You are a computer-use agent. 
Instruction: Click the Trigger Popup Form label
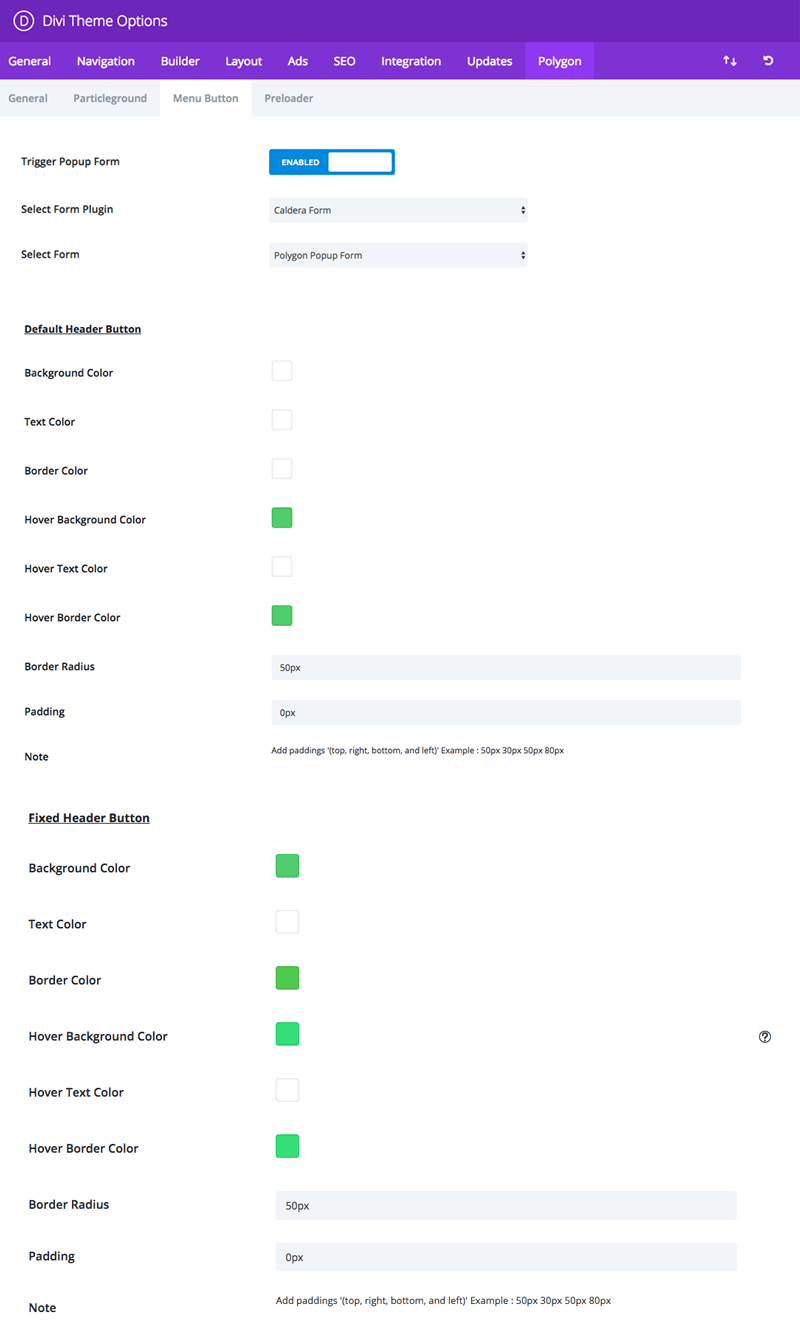(x=70, y=162)
